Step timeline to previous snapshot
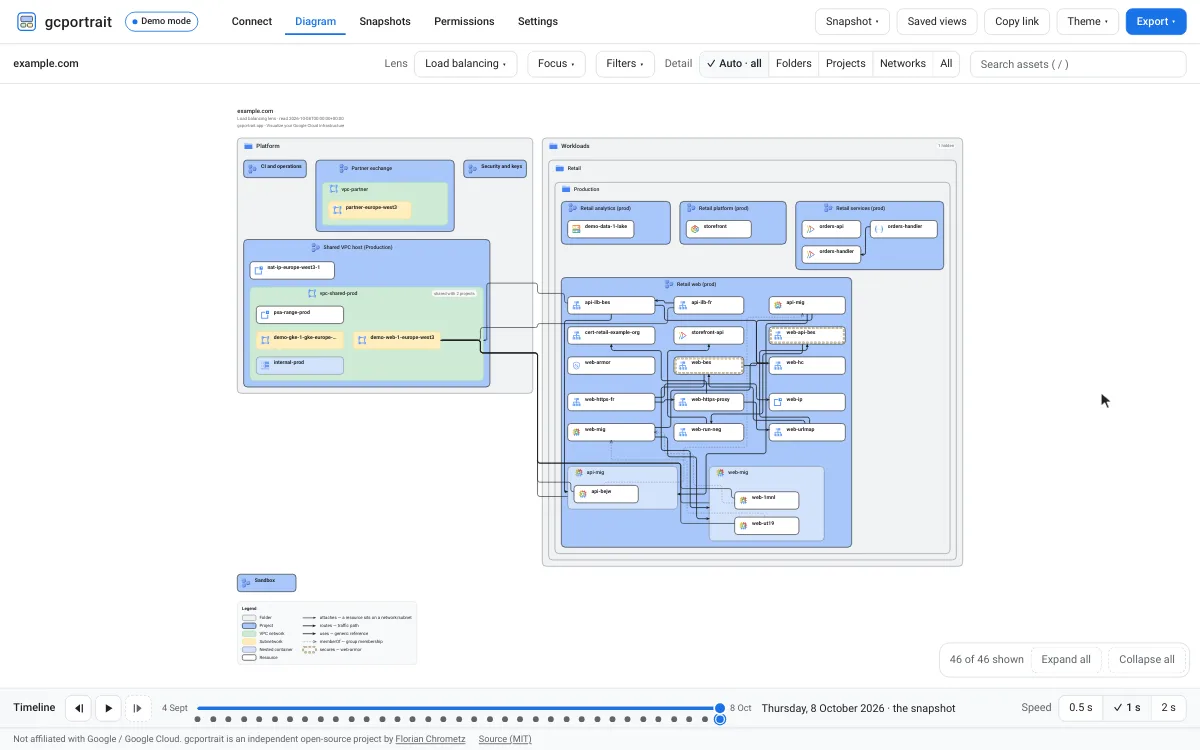 (x=79, y=708)
